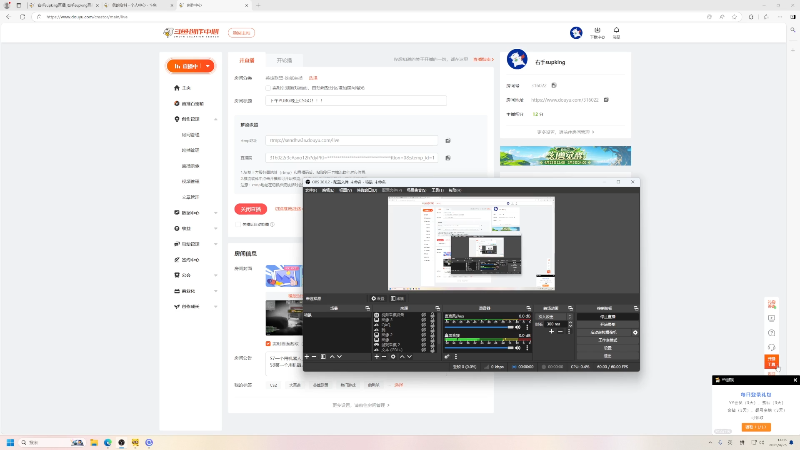800x450 pixels.
Task: Click the Windows Start button
Action: (x=10, y=442)
